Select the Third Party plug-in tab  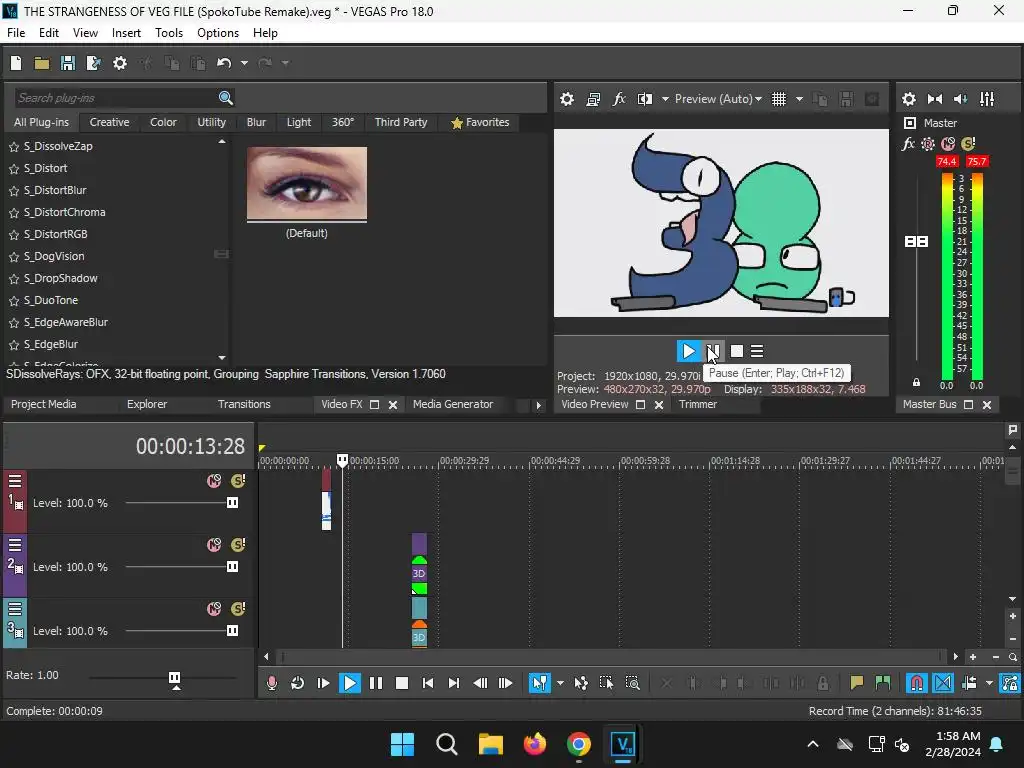tap(401, 122)
